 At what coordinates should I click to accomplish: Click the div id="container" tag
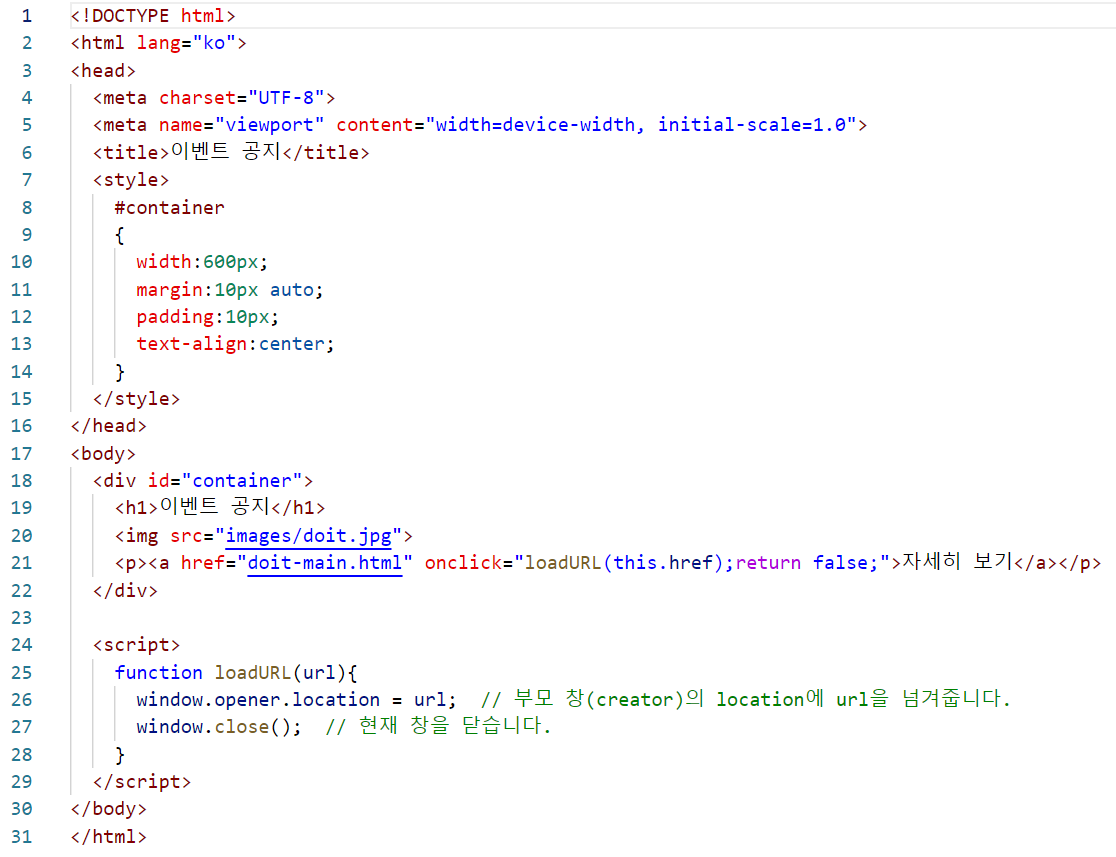203,480
